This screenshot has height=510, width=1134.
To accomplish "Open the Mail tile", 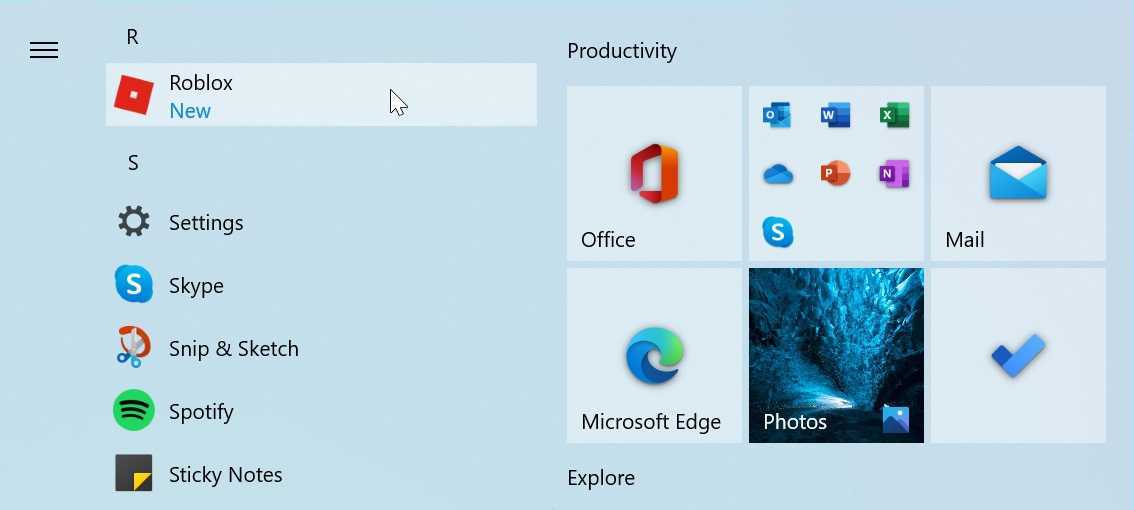I will pyautogui.click(x=1018, y=173).
